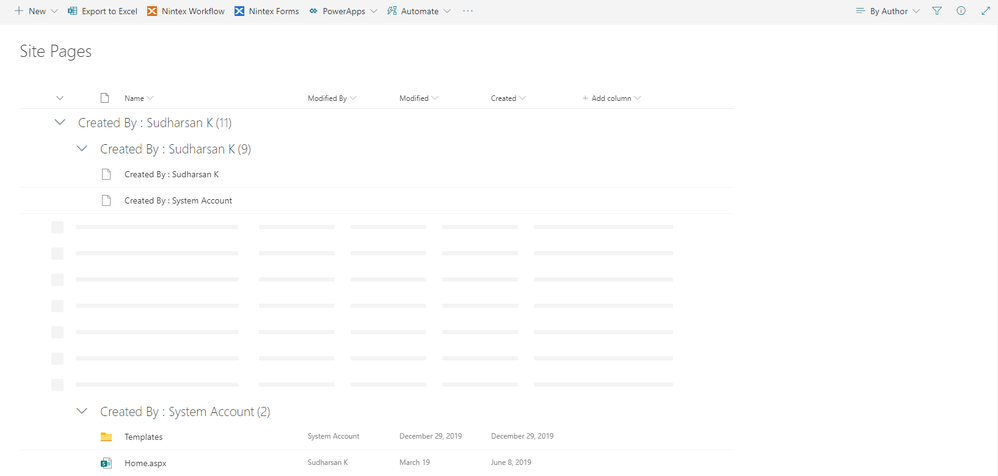Click the orange Nintex Workflow icon
The width and height of the screenshot is (998, 476).
(x=151, y=11)
